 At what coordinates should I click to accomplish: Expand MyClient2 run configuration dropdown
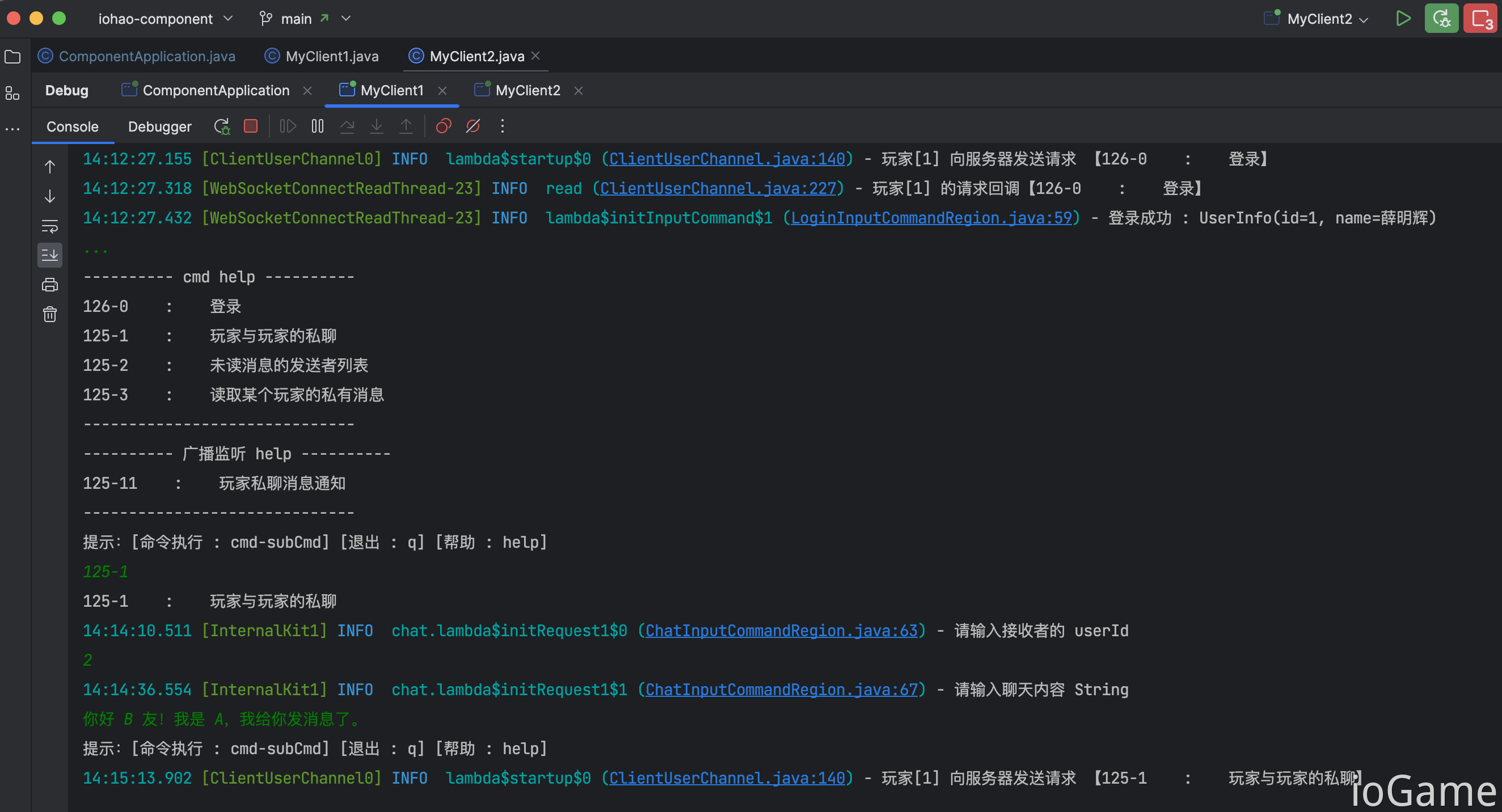1316,19
